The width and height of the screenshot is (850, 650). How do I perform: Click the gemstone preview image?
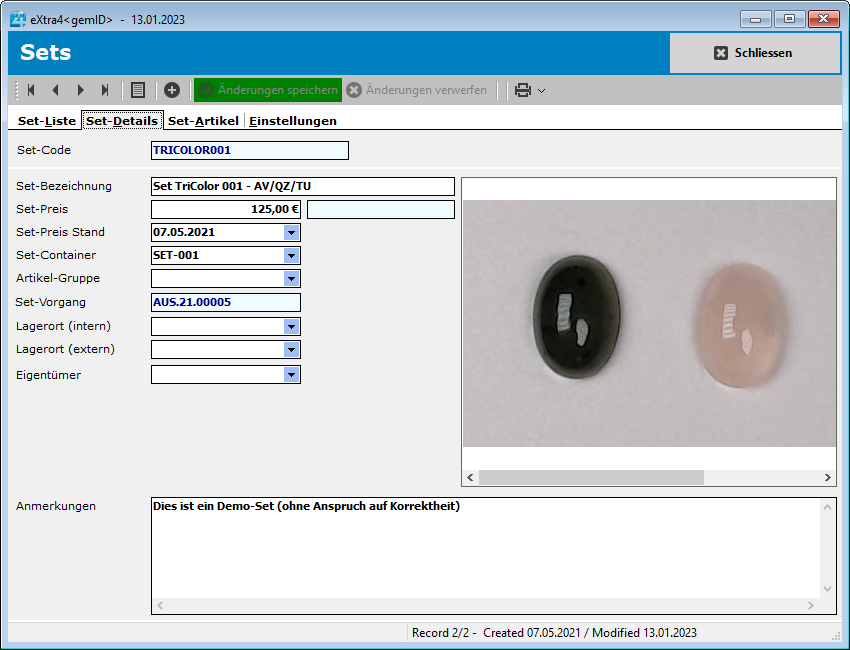648,322
